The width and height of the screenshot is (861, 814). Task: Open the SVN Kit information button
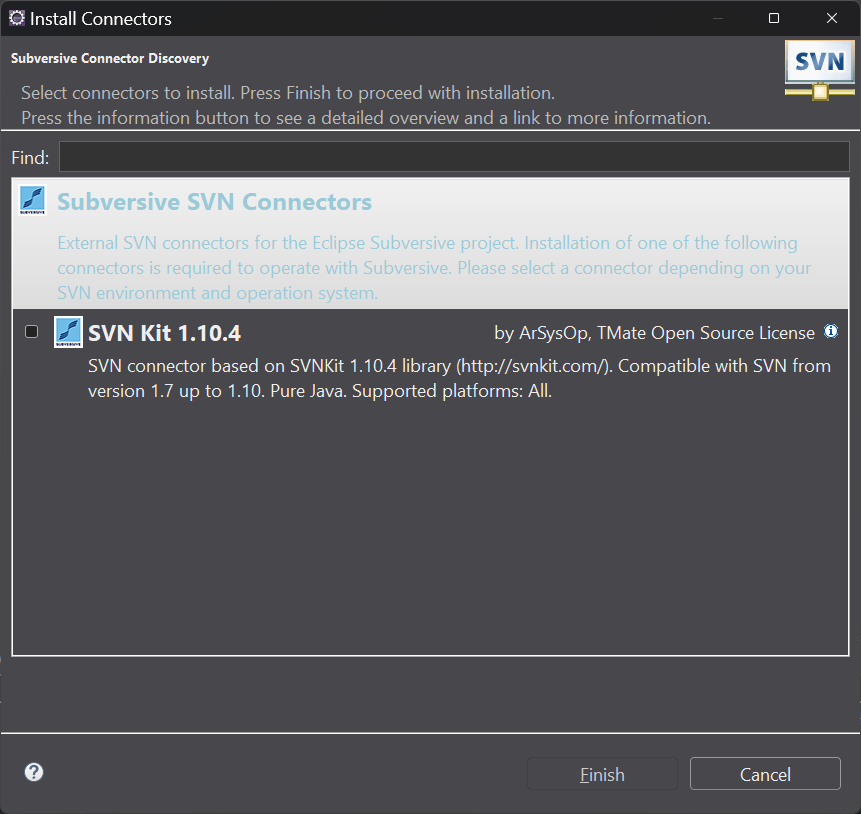[831, 331]
